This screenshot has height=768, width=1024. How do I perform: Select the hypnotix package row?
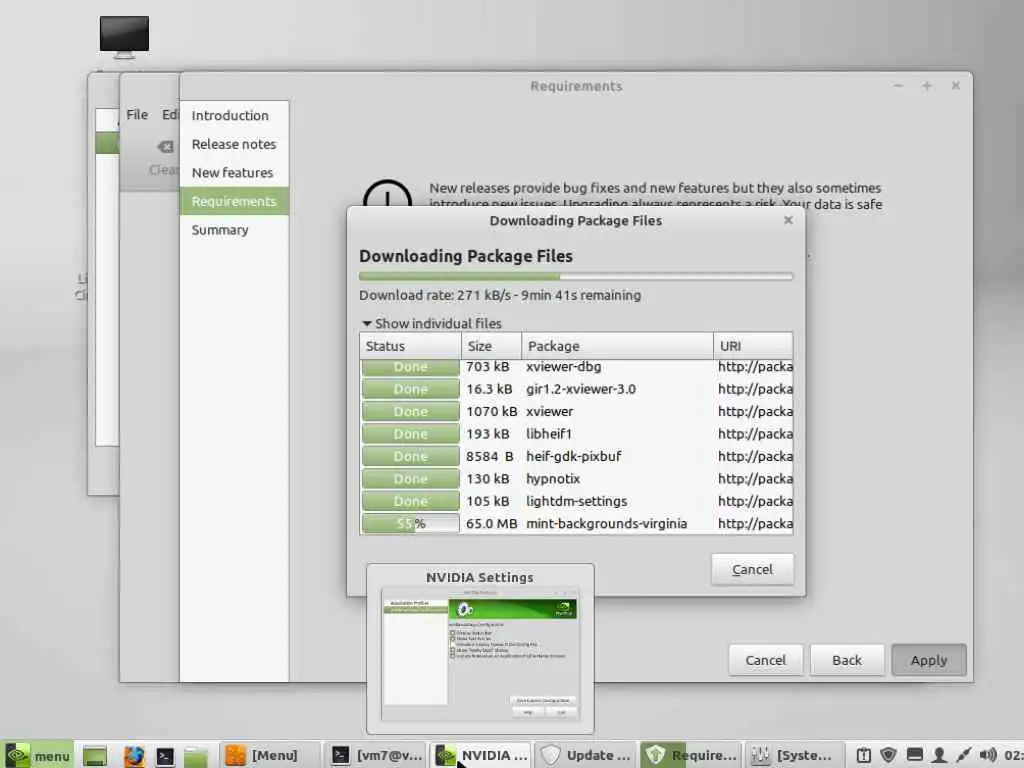click(x=576, y=479)
